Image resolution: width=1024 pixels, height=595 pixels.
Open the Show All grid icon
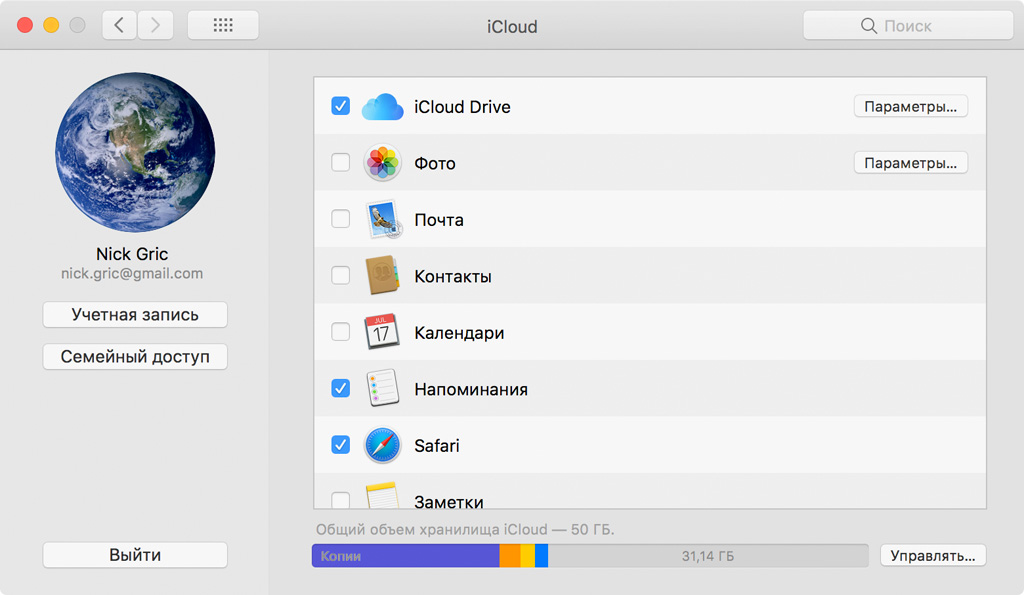click(x=223, y=25)
